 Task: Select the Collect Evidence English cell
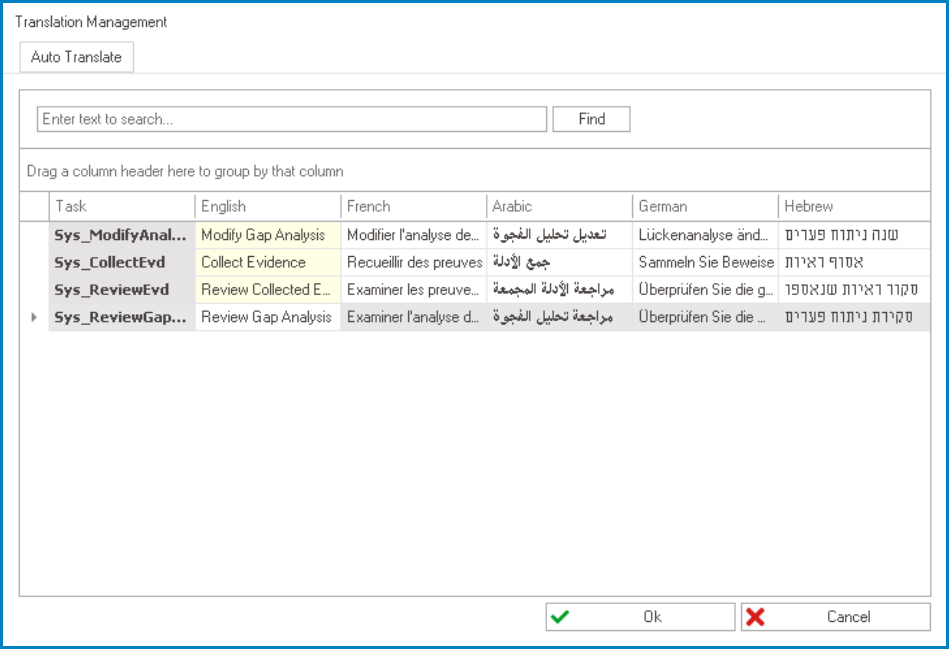[266, 262]
